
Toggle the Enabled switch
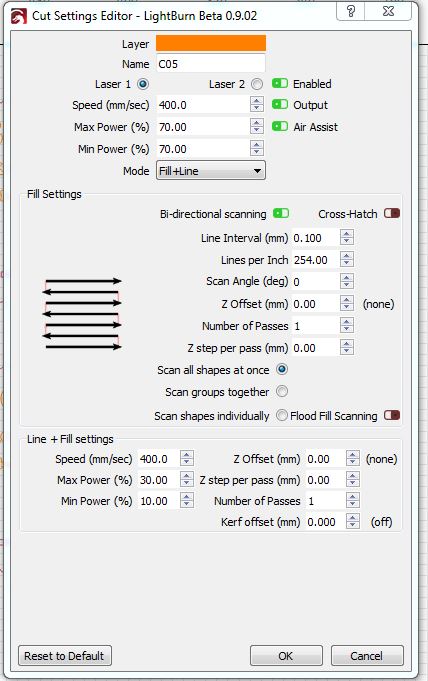coord(280,83)
